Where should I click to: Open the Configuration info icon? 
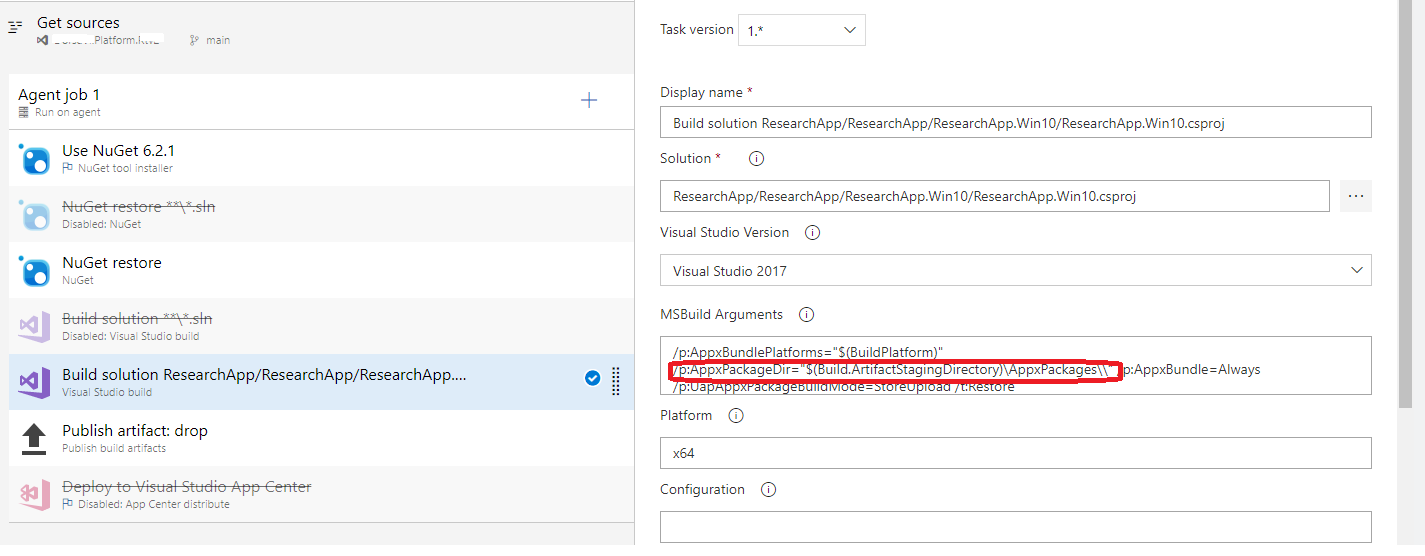tap(768, 490)
